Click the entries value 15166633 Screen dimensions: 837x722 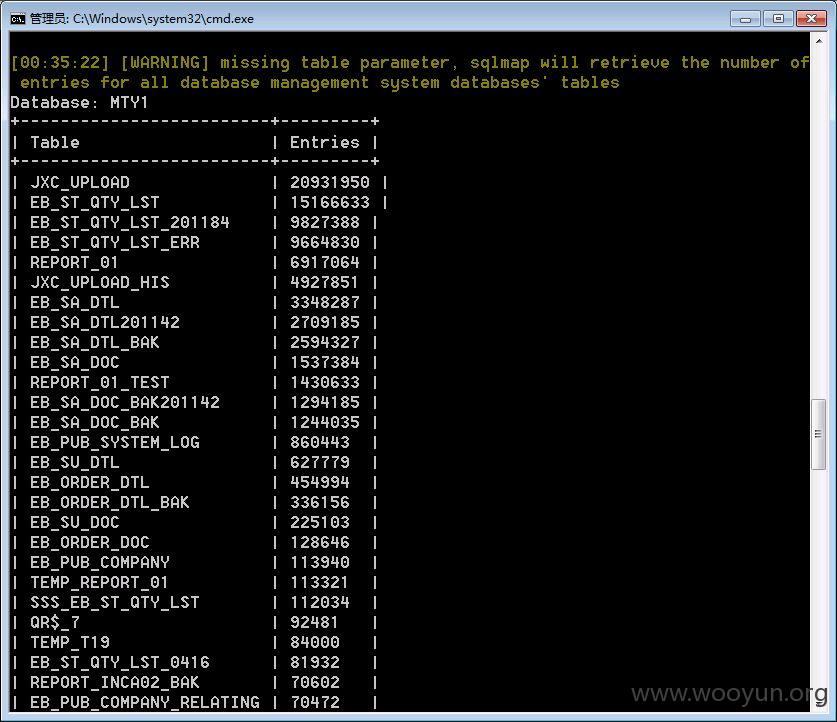pyautogui.click(x=330, y=202)
